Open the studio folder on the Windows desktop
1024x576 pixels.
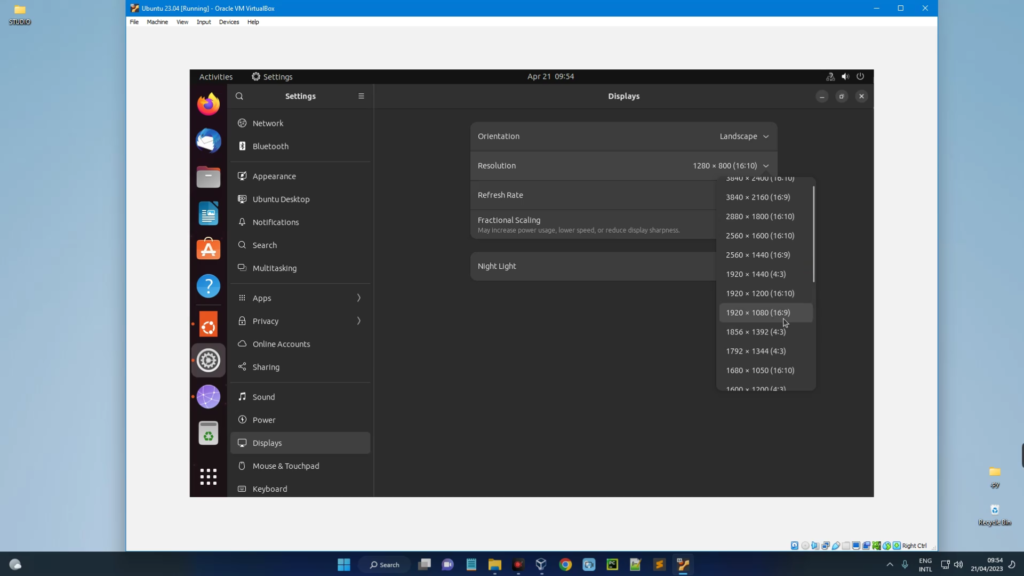[20, 15]
